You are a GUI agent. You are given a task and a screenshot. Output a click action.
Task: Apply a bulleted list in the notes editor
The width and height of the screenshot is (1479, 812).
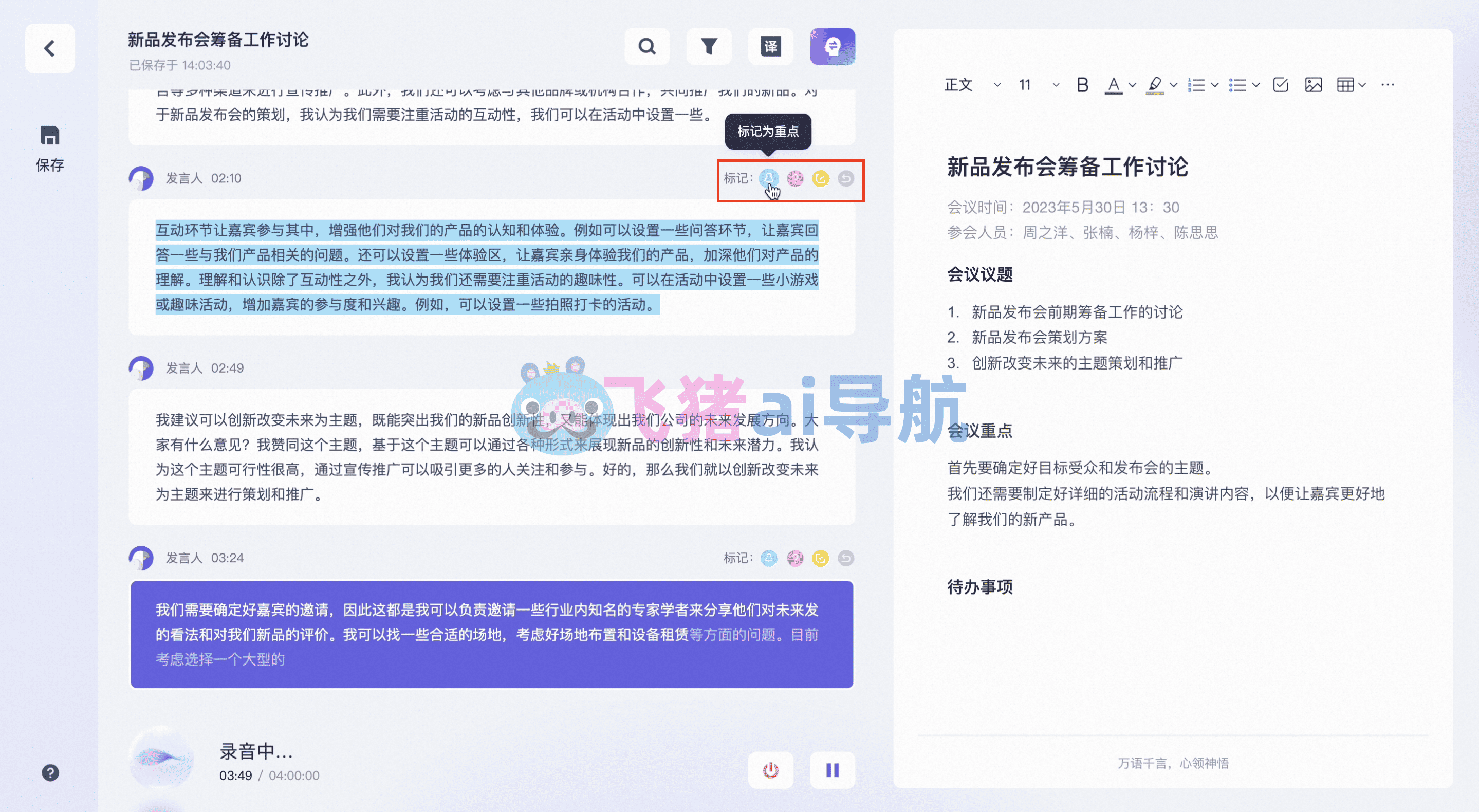tap(1237, 85)
